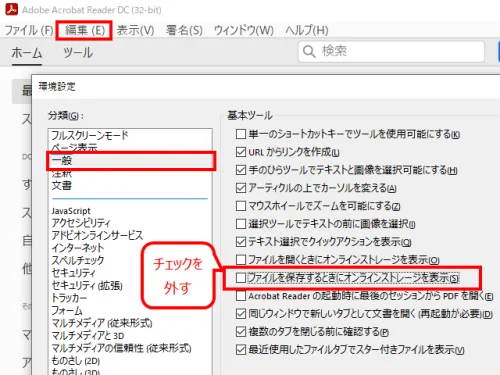500x375 pixels.
Task: Select フォーム category
Action: pos(67,311)
